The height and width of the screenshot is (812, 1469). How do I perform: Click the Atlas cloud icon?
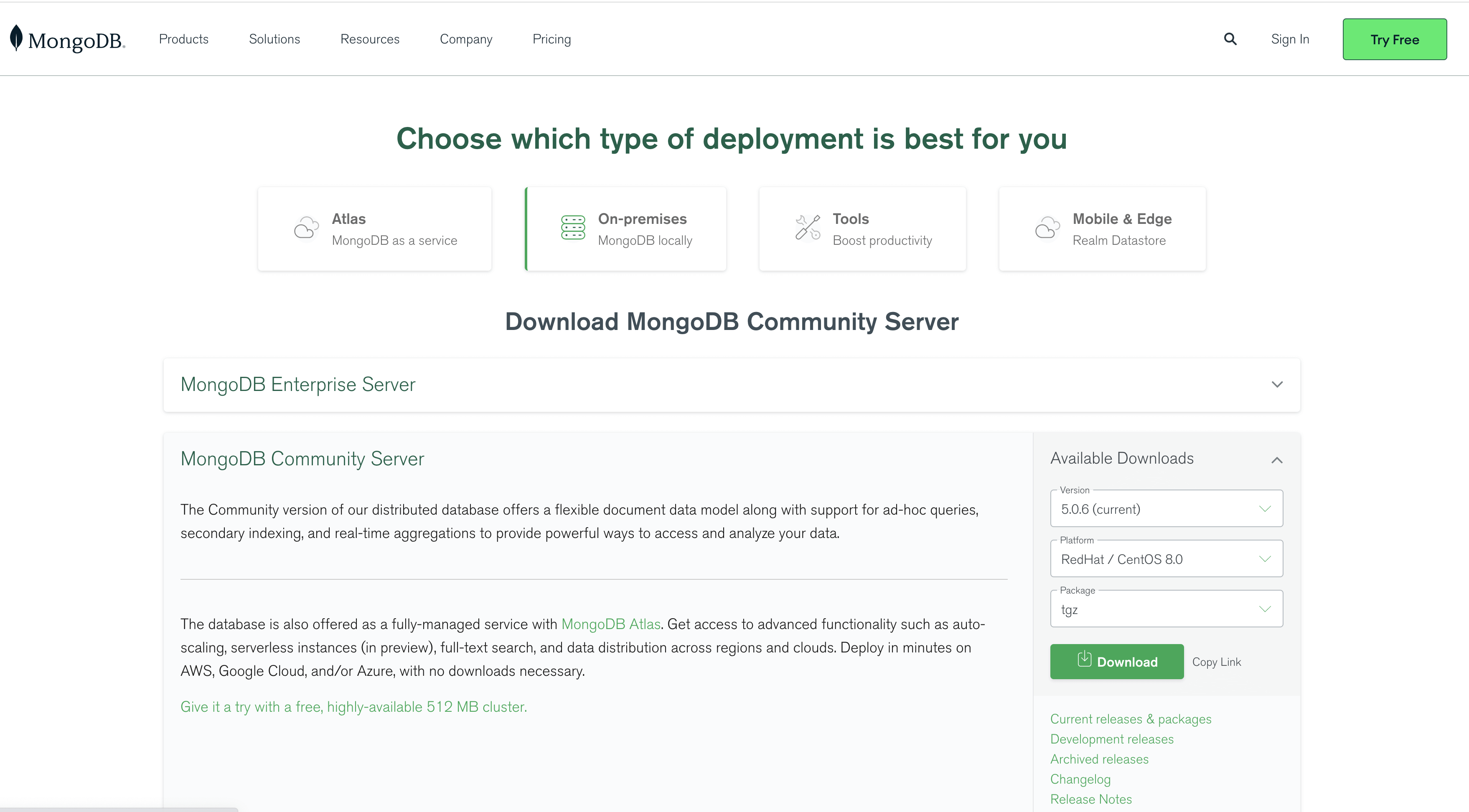tap(306, 228)
